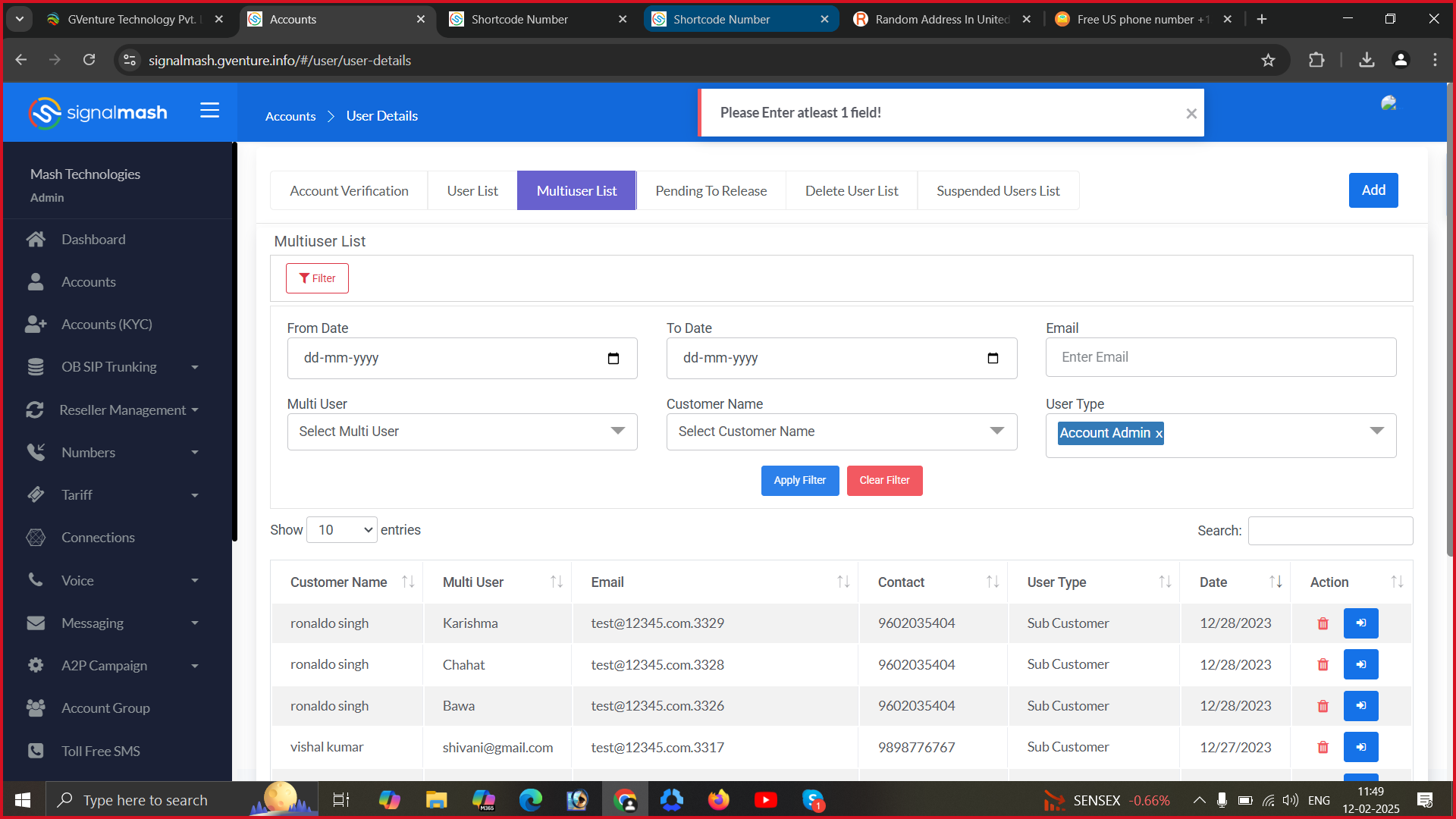This screenshot has height=819, width=1456.
Task: Open the Select Customer Name dropdown
Action: (841, 431)
